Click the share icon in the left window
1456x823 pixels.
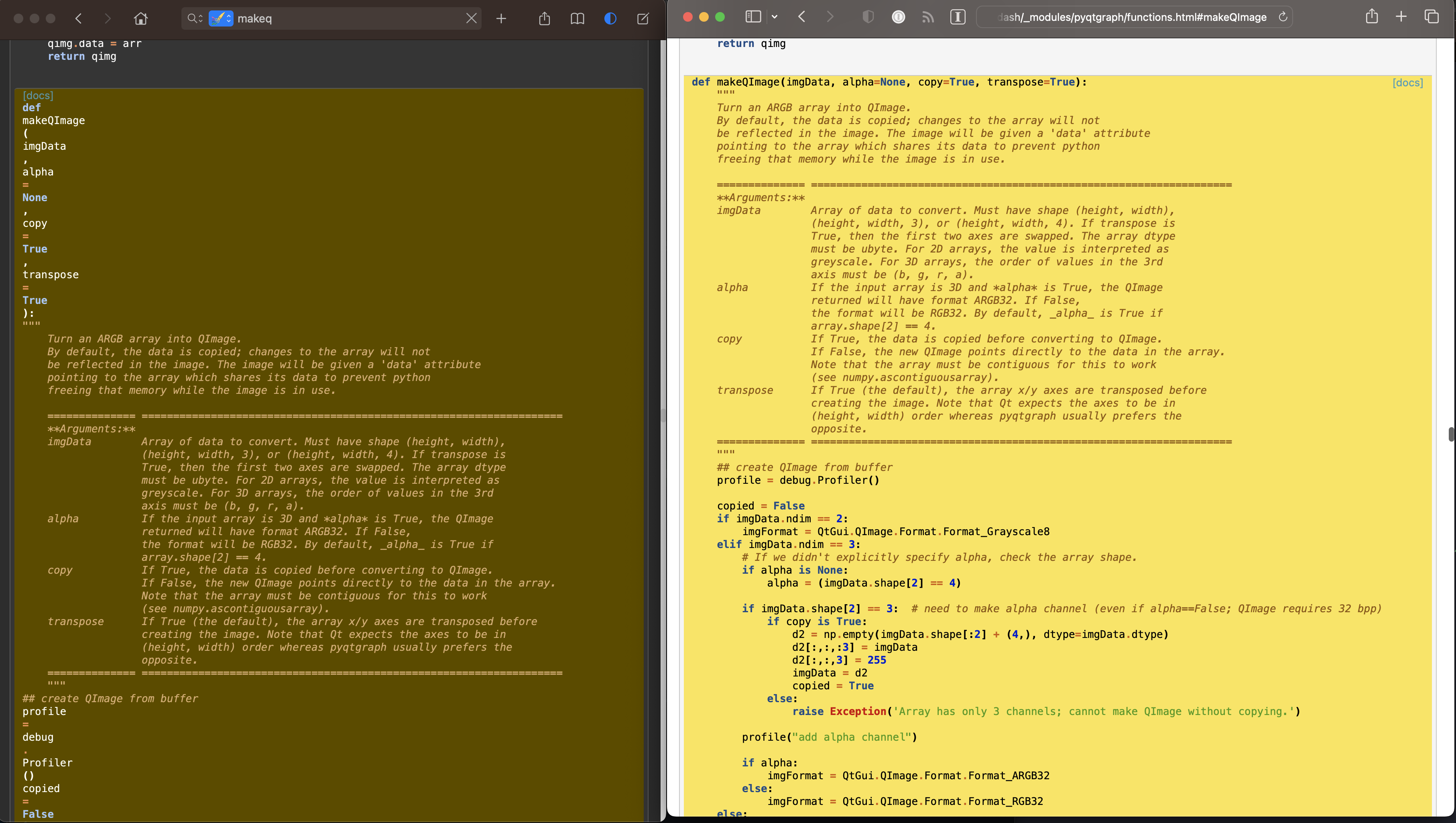tap(544, 18)
